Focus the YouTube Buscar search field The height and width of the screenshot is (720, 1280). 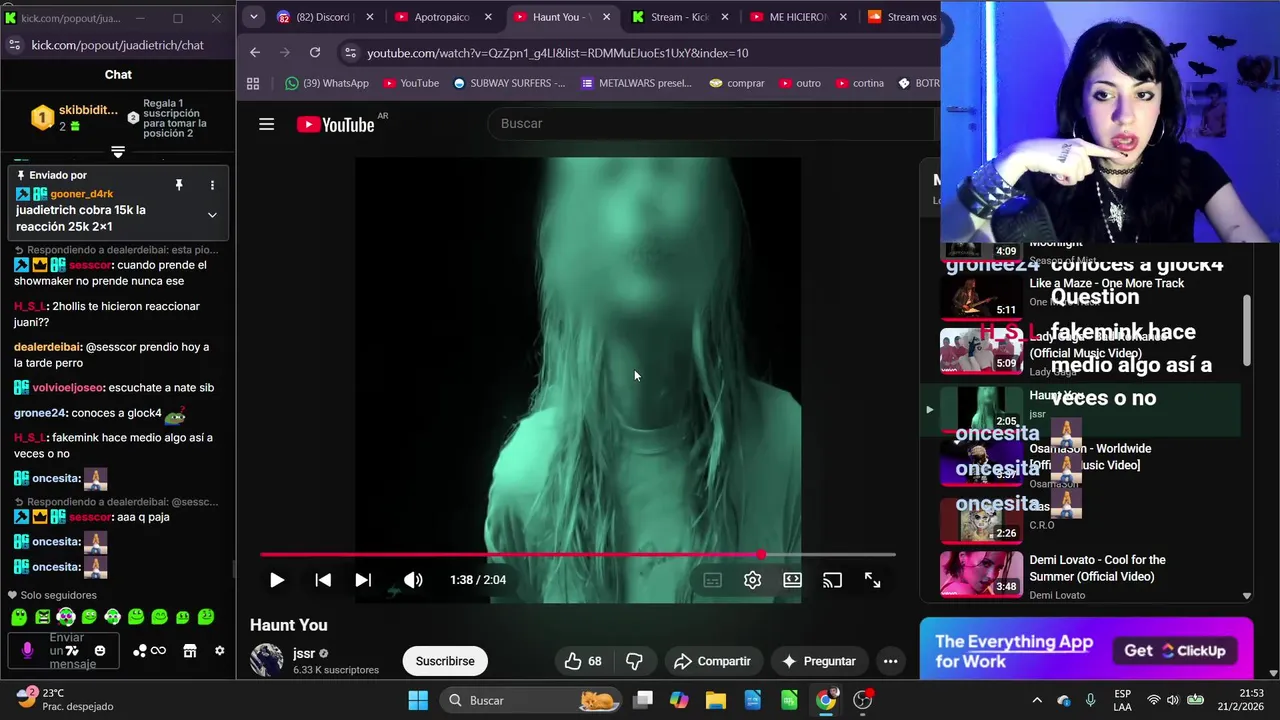click(710, 123)
